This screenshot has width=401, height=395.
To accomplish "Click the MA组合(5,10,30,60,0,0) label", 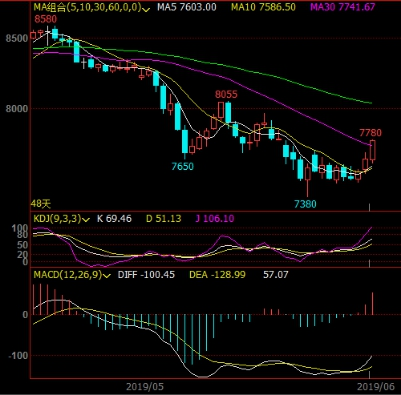I will pyautogui.click(x=87, y=7).
